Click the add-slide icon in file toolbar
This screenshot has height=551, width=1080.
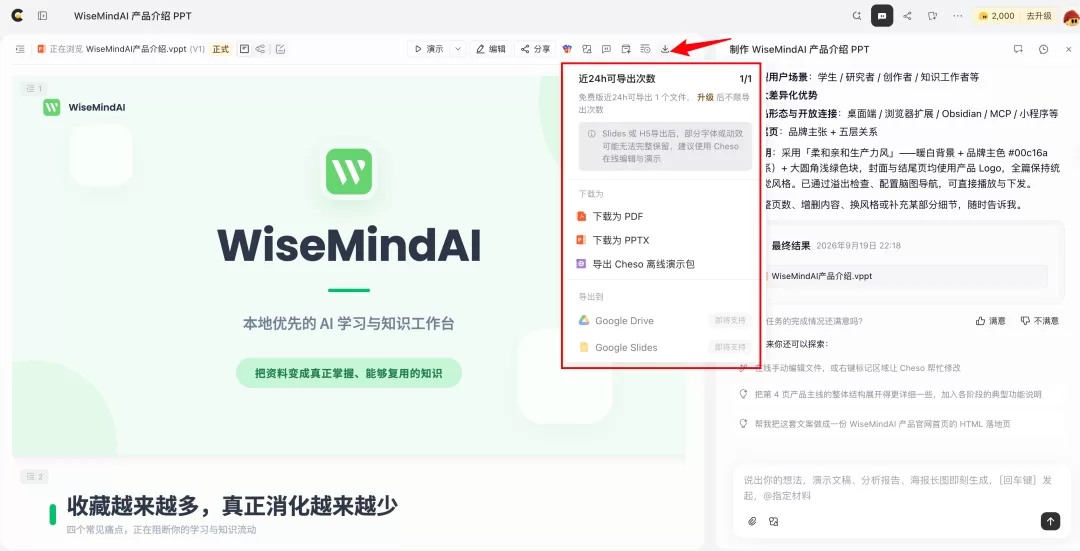pyautogui.click(x=626, y=49)
